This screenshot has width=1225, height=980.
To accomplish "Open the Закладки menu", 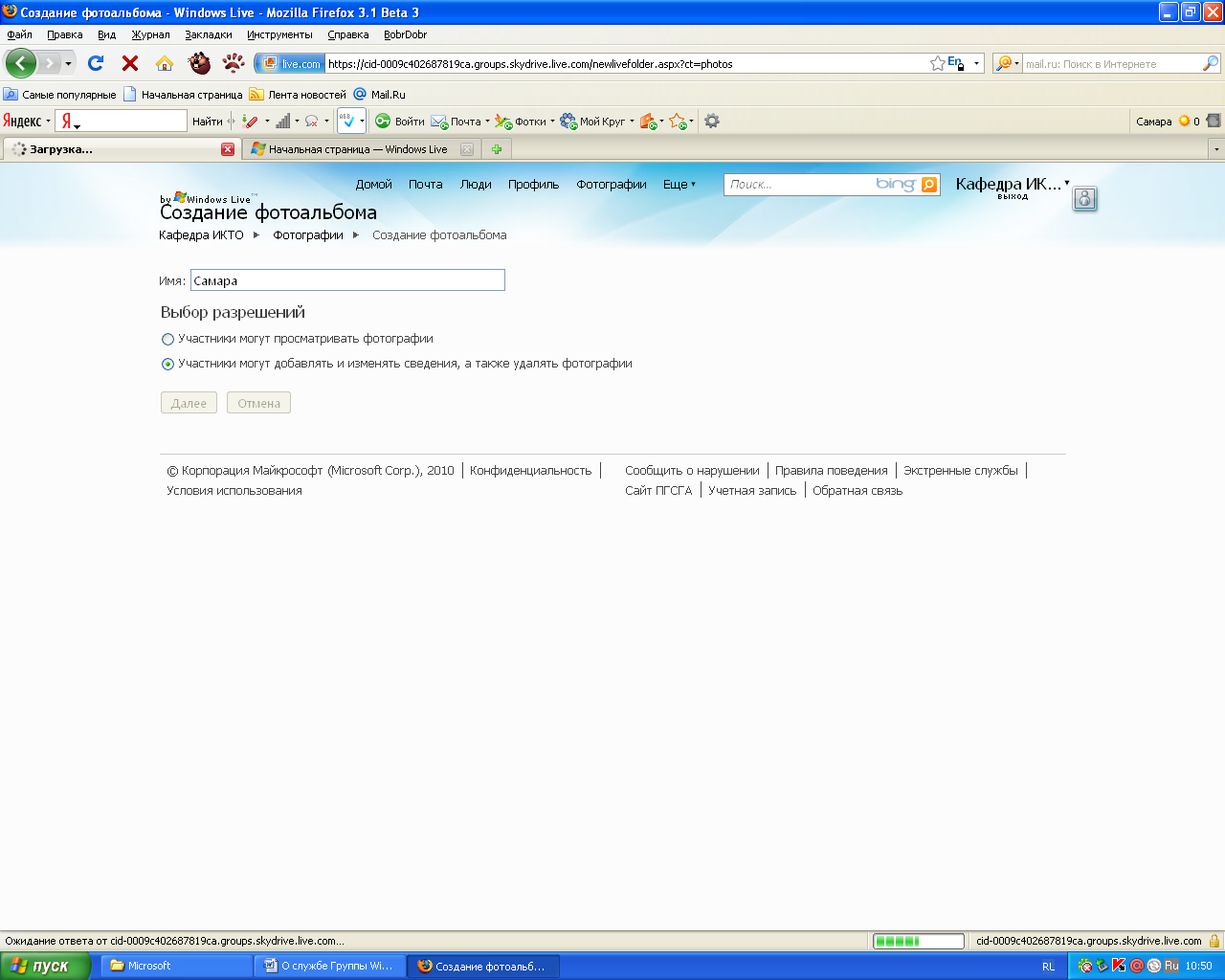I will coord(209,34).
